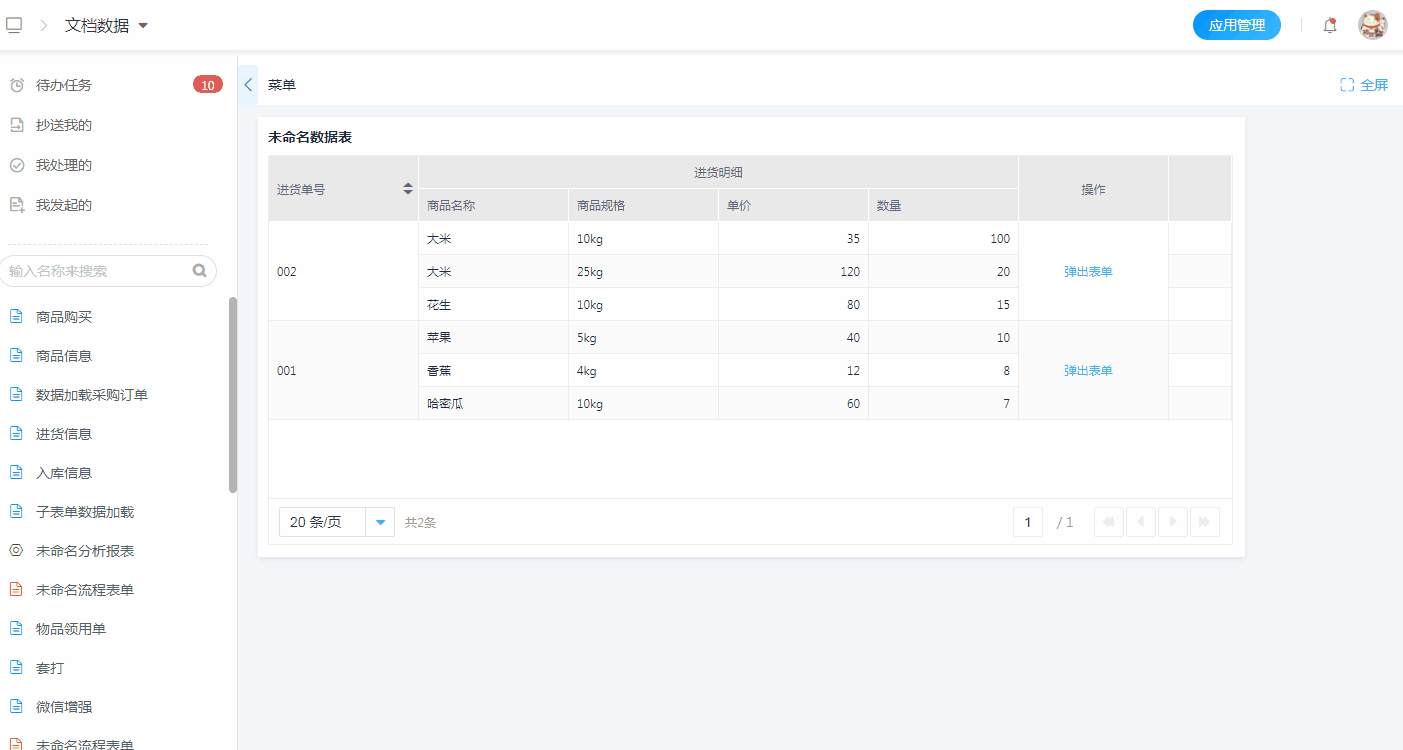
Task: Click the home screen icon at top left
Action: coord(14,25)
